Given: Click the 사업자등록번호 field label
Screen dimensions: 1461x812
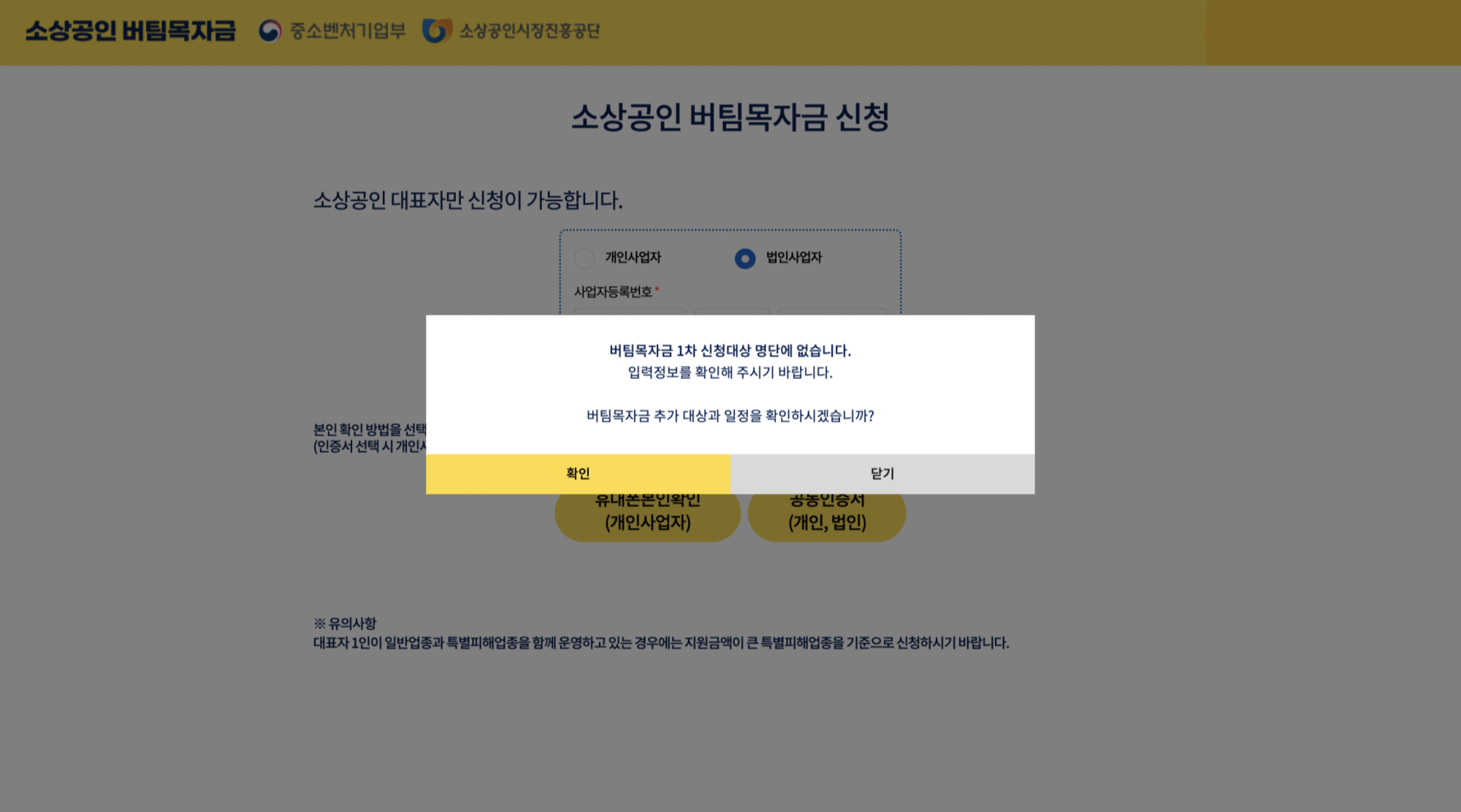Looking at the screenshot, I should click(612, 292).
